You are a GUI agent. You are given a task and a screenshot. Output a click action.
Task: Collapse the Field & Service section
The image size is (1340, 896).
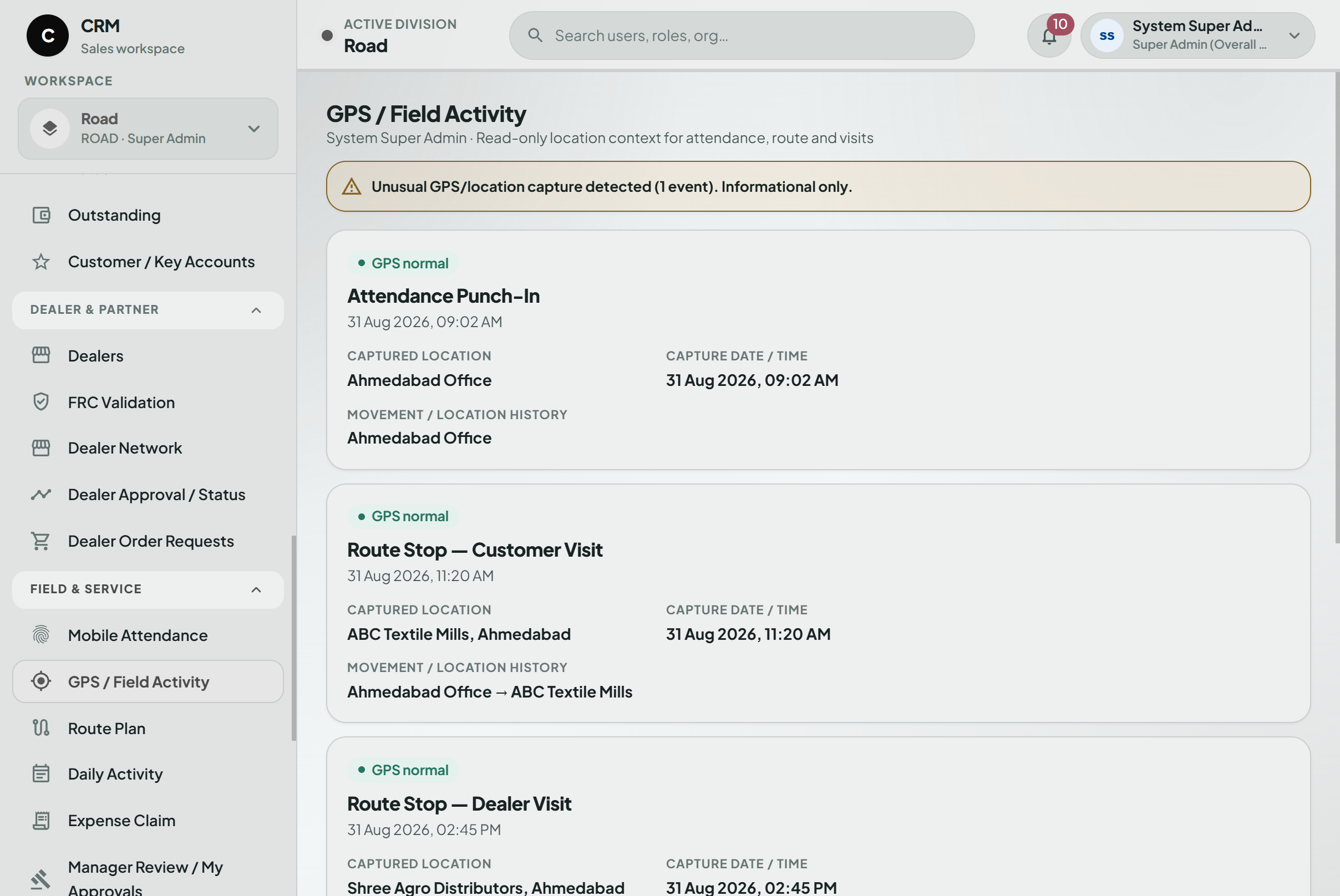point(148,589)
